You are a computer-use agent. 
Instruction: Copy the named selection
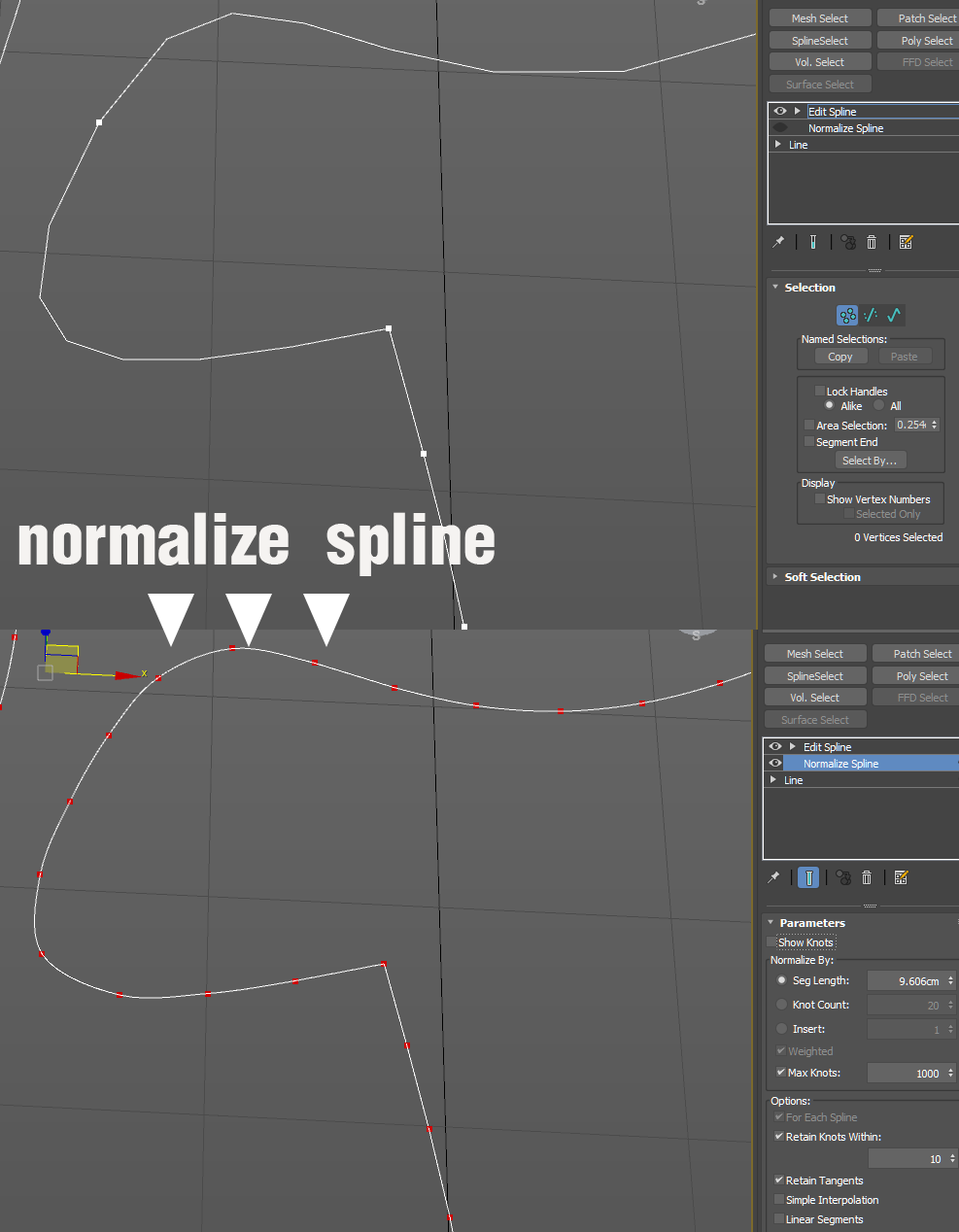(x=840, y=356)
